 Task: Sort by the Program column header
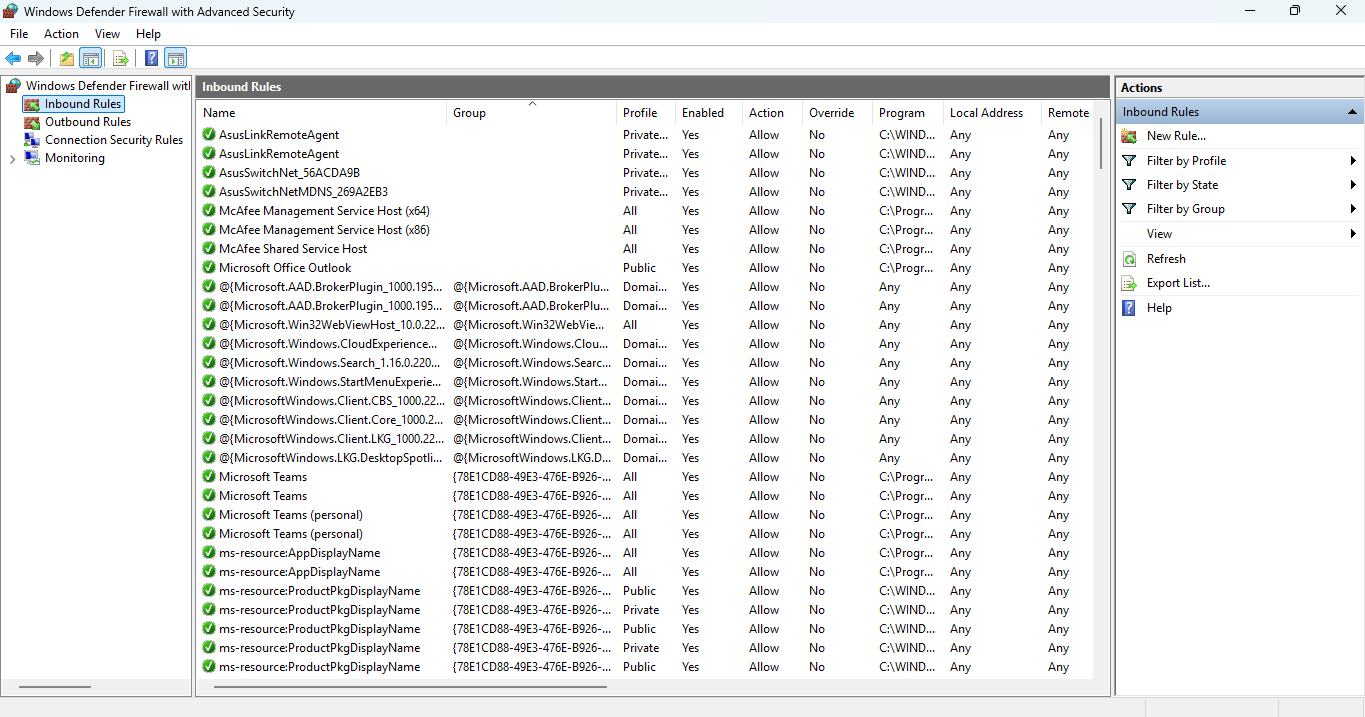(x=908, y=113)
